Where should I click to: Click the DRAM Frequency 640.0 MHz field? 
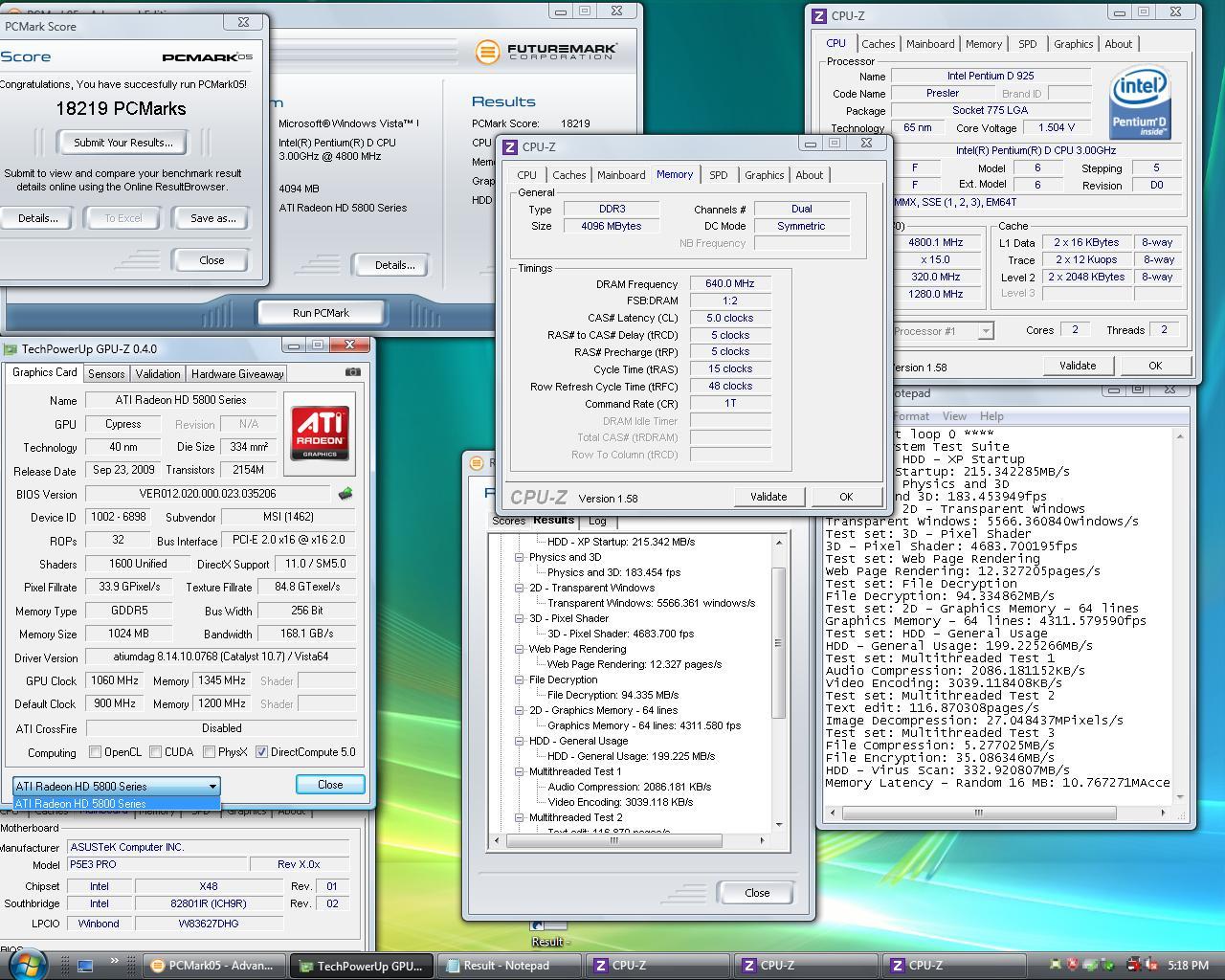tap(730, 284)
